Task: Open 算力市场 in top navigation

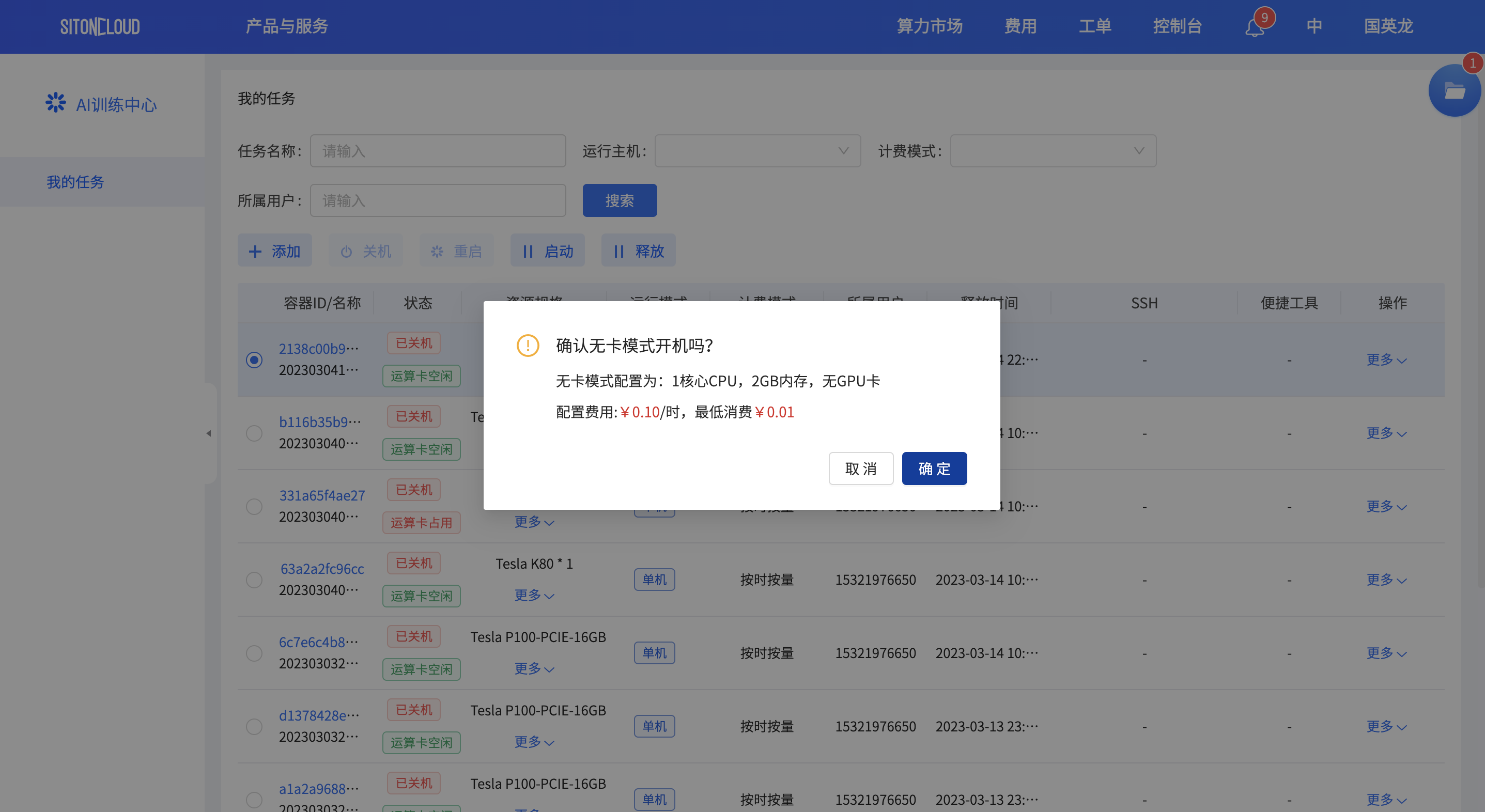Action: point(929,26)
